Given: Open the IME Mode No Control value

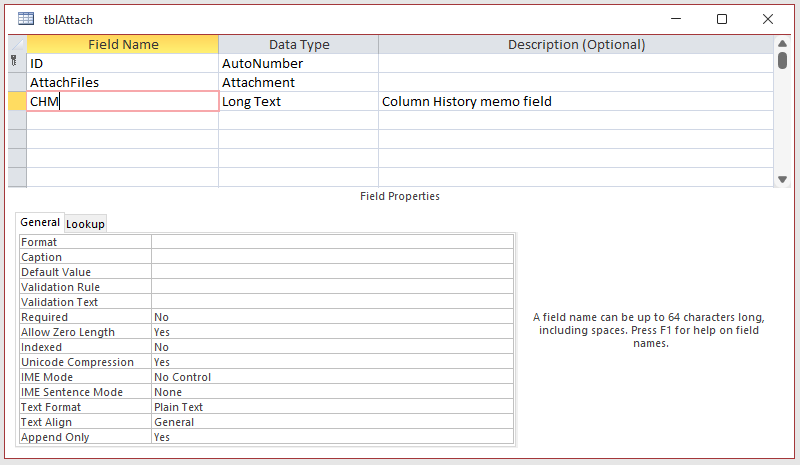Looking at the screenshot, I should pyautogui.click(x=332, y=377).
